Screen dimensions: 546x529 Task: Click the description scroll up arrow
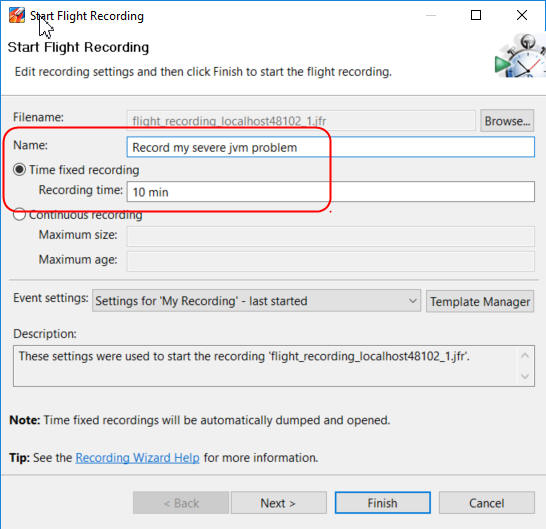coord(525,356)
